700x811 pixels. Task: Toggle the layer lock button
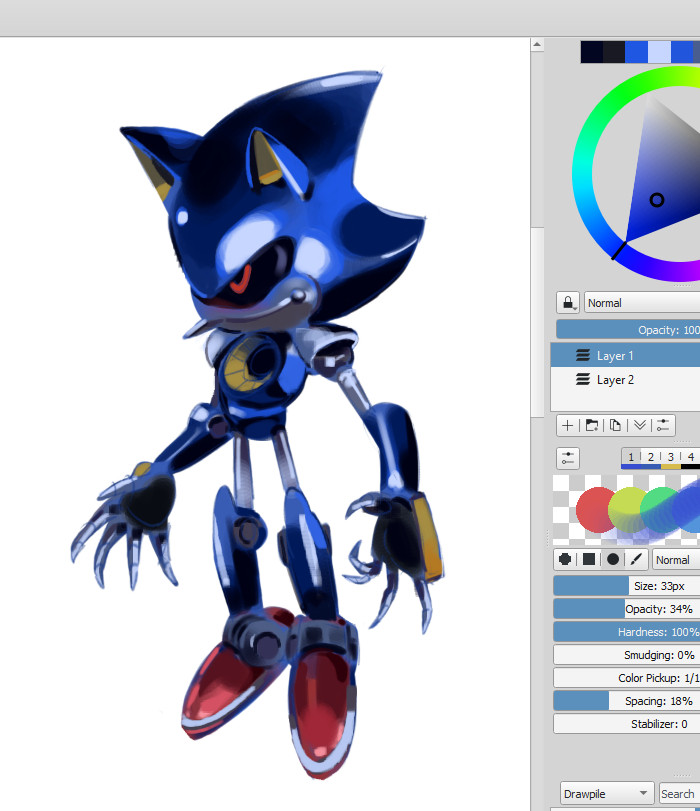568,303
